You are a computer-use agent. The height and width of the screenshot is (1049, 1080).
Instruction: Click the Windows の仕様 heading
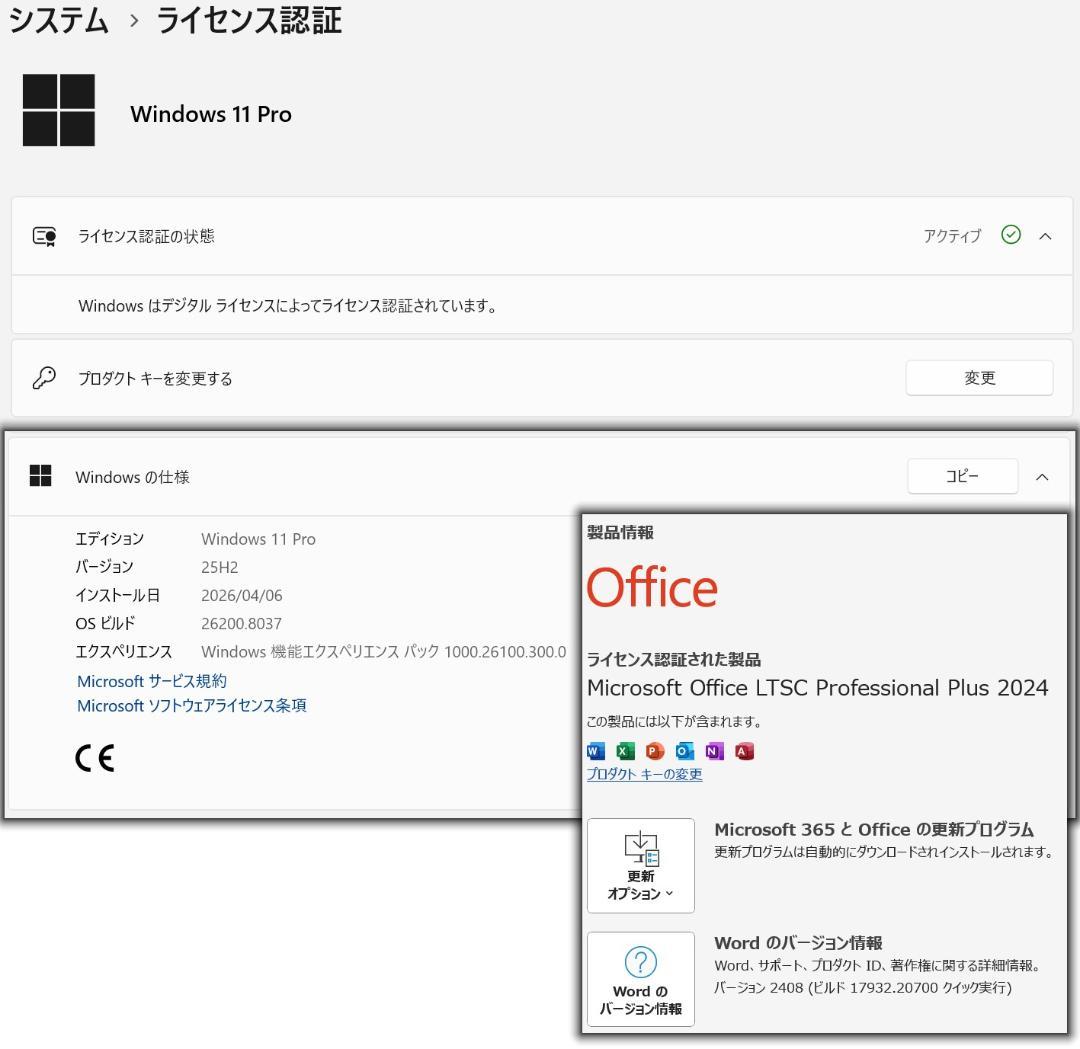[132, 477]
